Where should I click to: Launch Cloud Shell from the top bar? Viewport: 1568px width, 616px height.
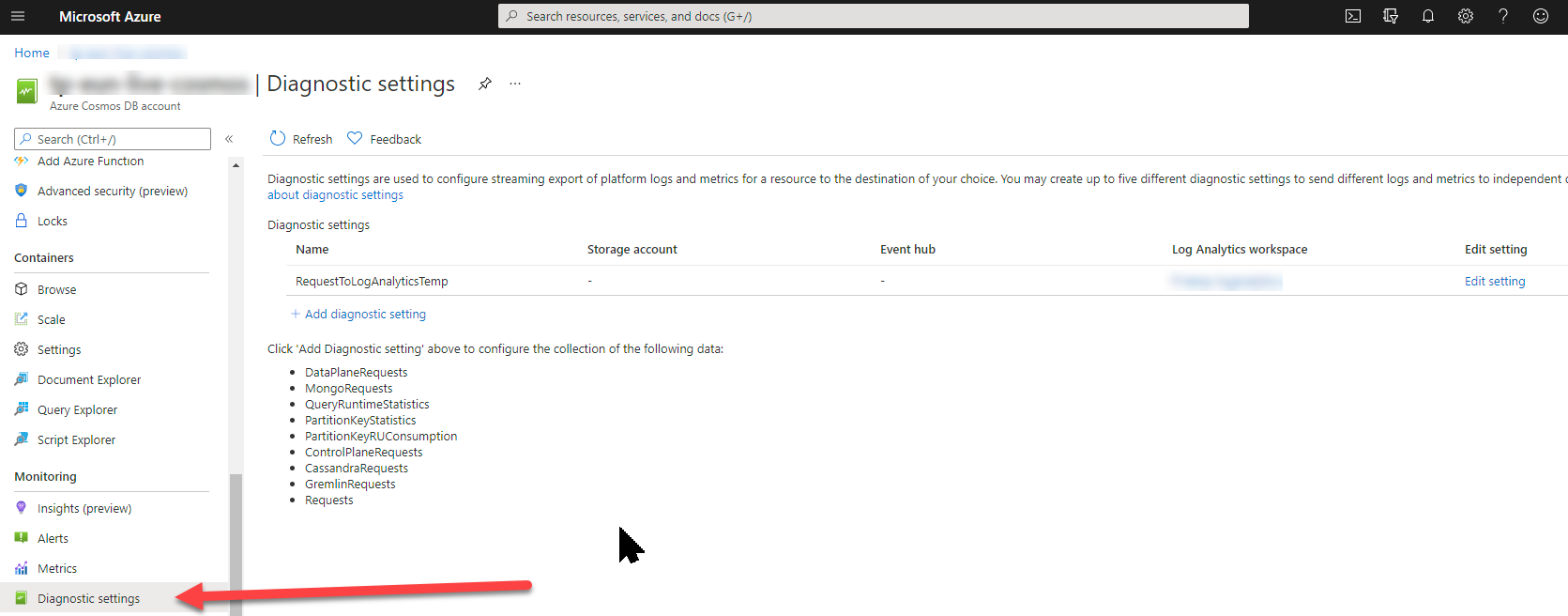1352,16
